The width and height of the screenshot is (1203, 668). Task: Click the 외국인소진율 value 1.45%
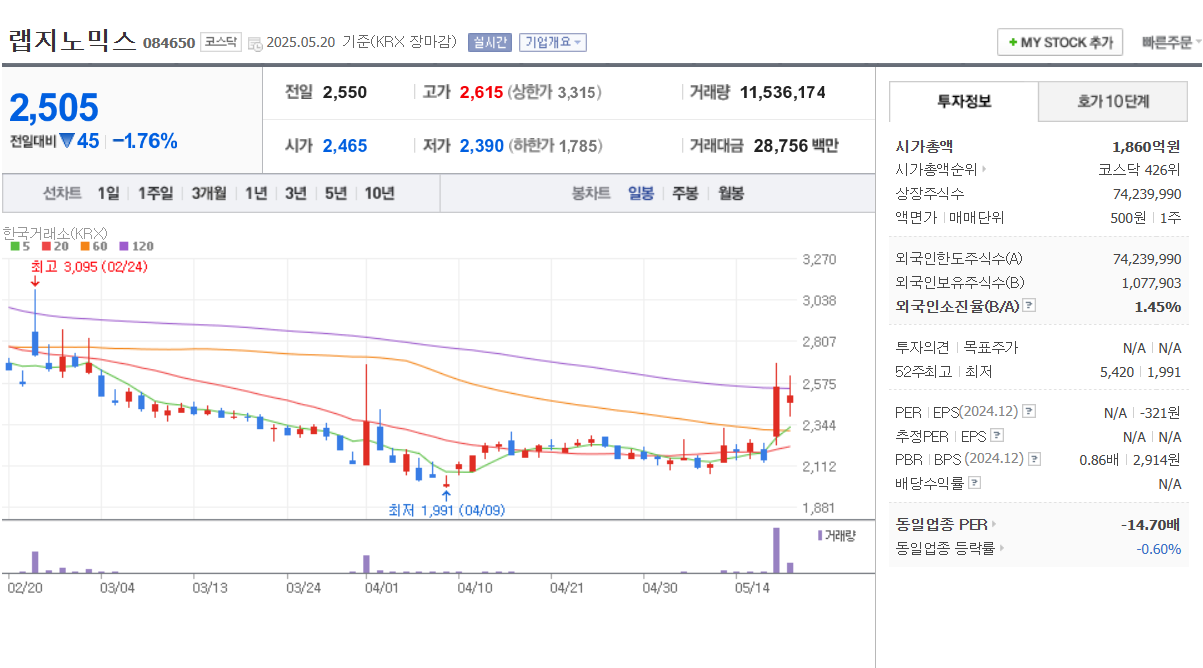1158,306
